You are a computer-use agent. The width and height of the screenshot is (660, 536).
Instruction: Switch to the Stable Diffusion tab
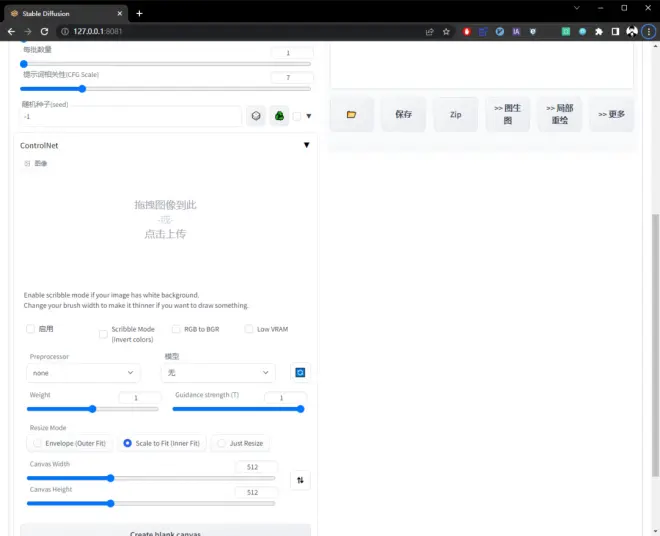tap(60, 13)
